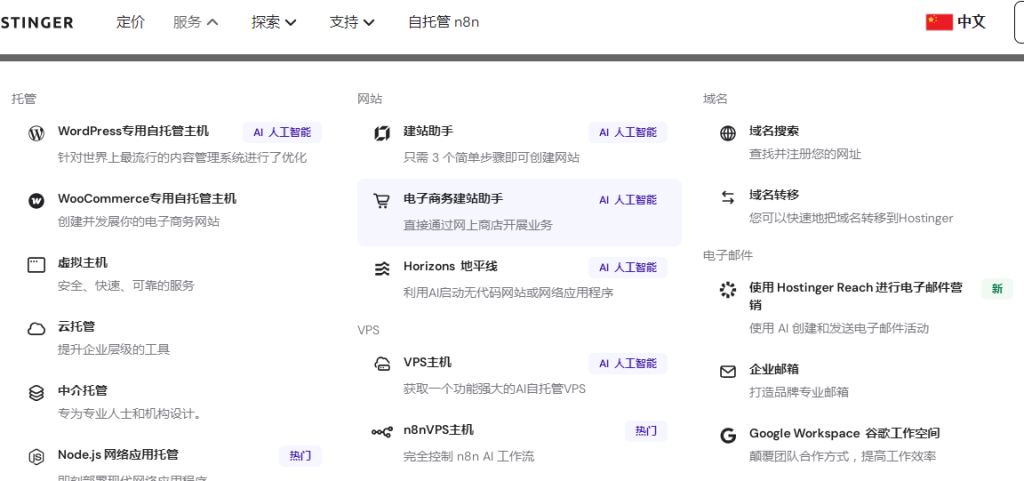Select the 云托管 link
The height and width of the screenshot is (481, 1024).
click(x=76, y=326)
